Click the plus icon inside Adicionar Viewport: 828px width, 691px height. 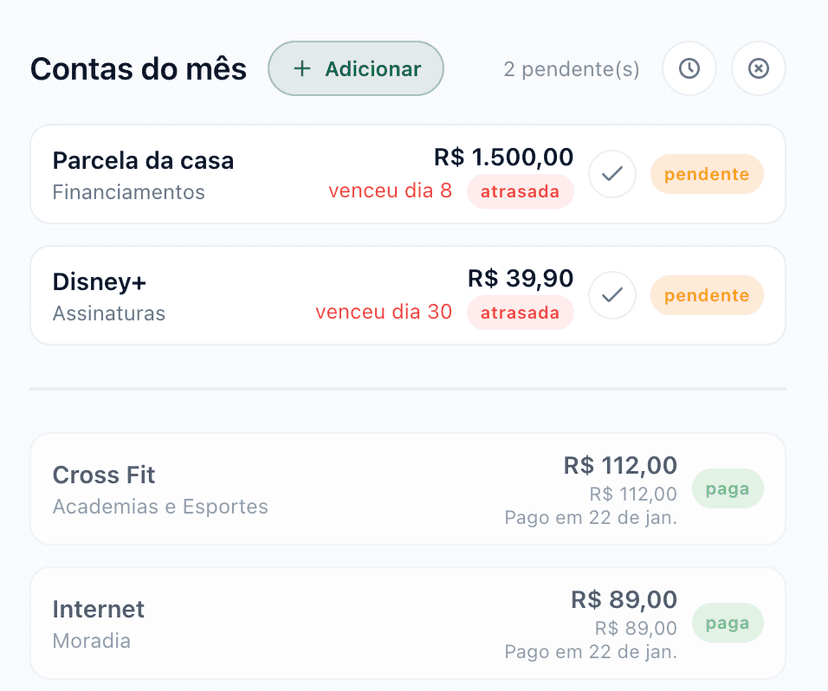pyautogui.click(x=301, y=68)
